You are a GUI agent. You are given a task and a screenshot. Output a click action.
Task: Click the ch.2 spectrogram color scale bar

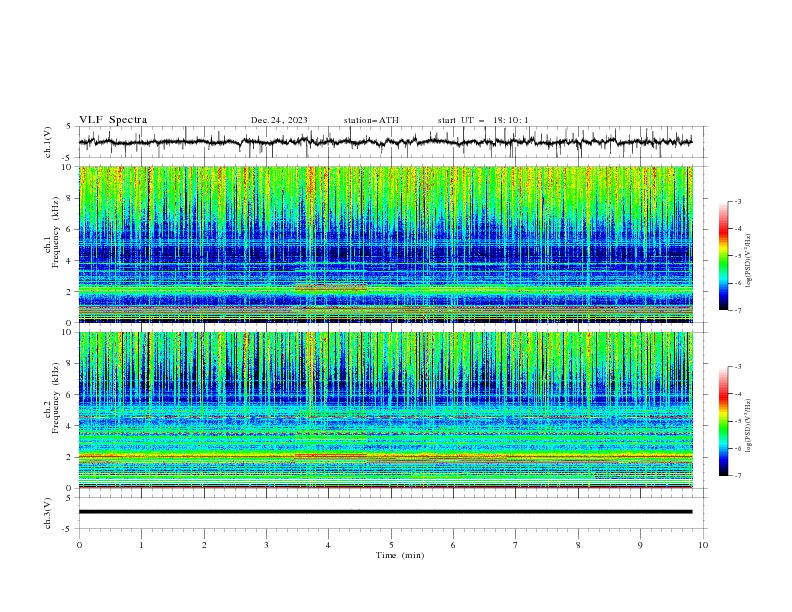click(724, 421)
